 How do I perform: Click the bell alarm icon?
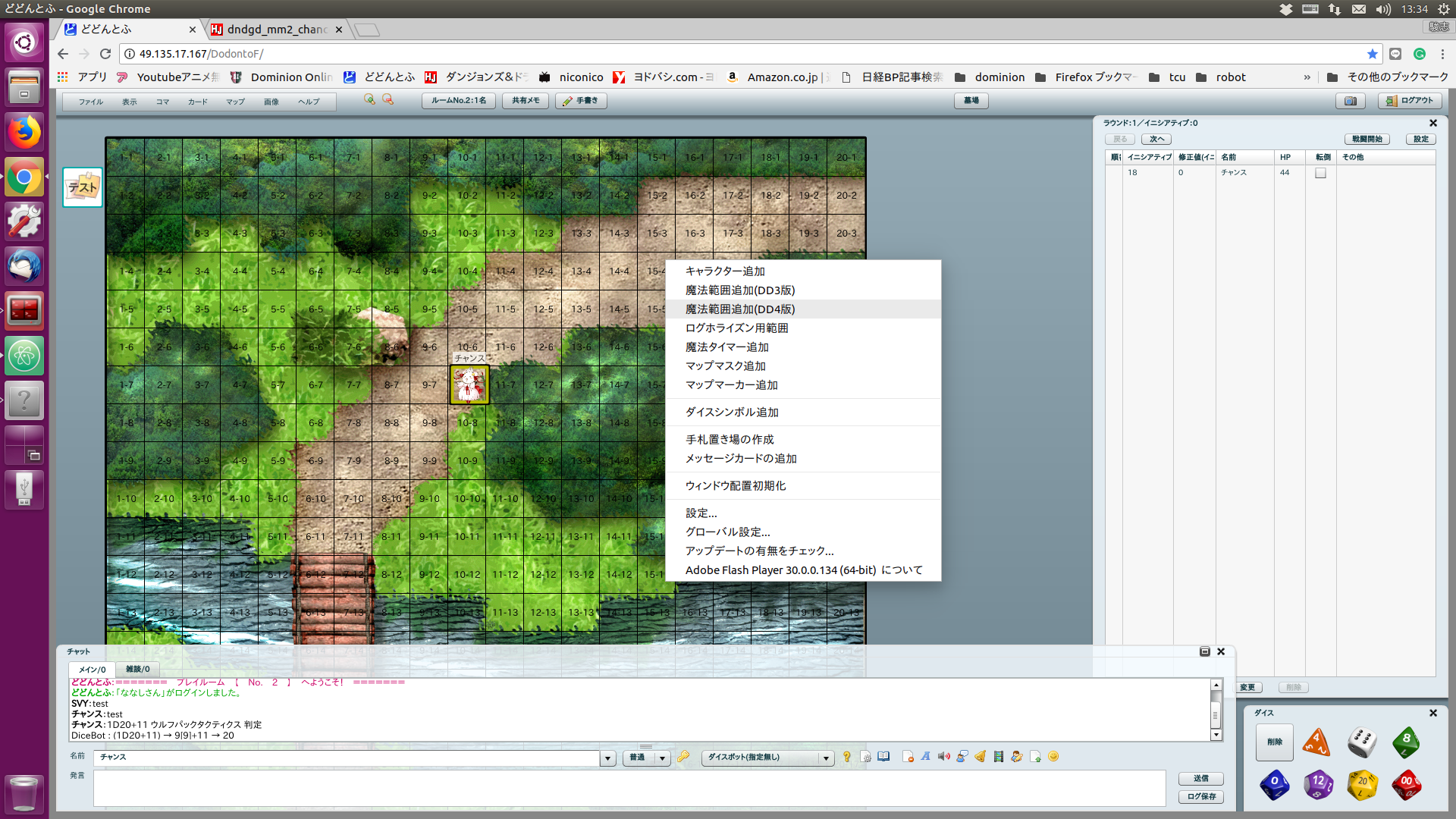pyautogui.click(x=981, y=757)
